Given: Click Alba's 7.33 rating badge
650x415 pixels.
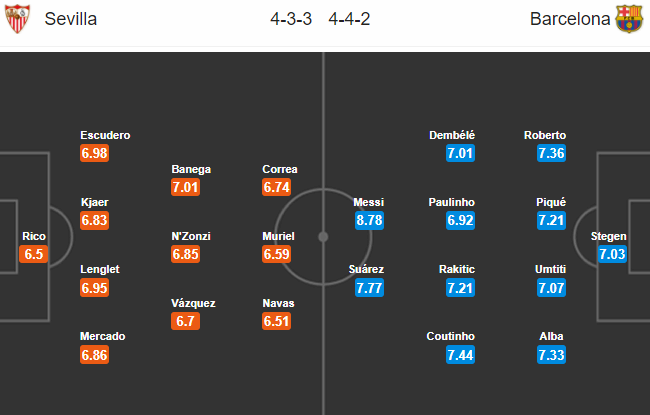Looking at the screenshot, I should (551, 355).
